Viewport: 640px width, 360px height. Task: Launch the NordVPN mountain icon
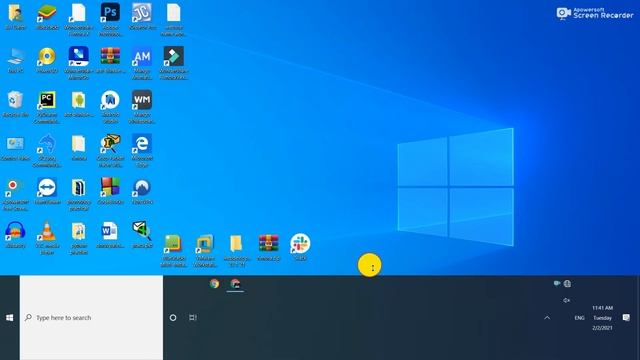click(142, 191)
